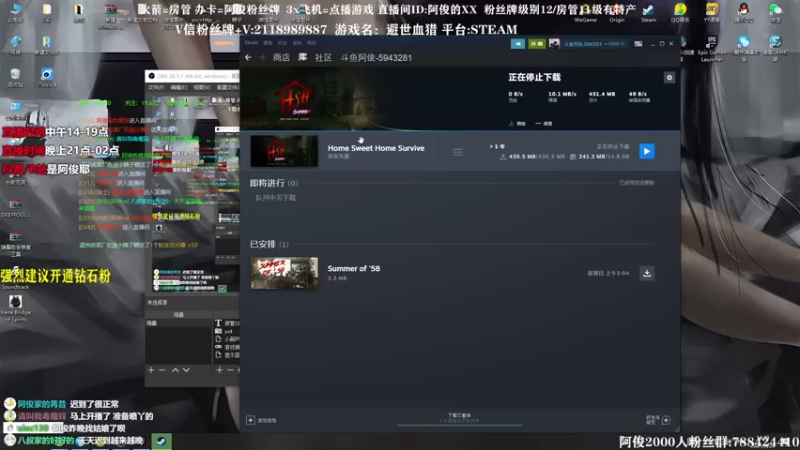This screenshot has width=800, height=450.
Task: Launch the YY Voice desktop shortcut
Action: (711, 12)
